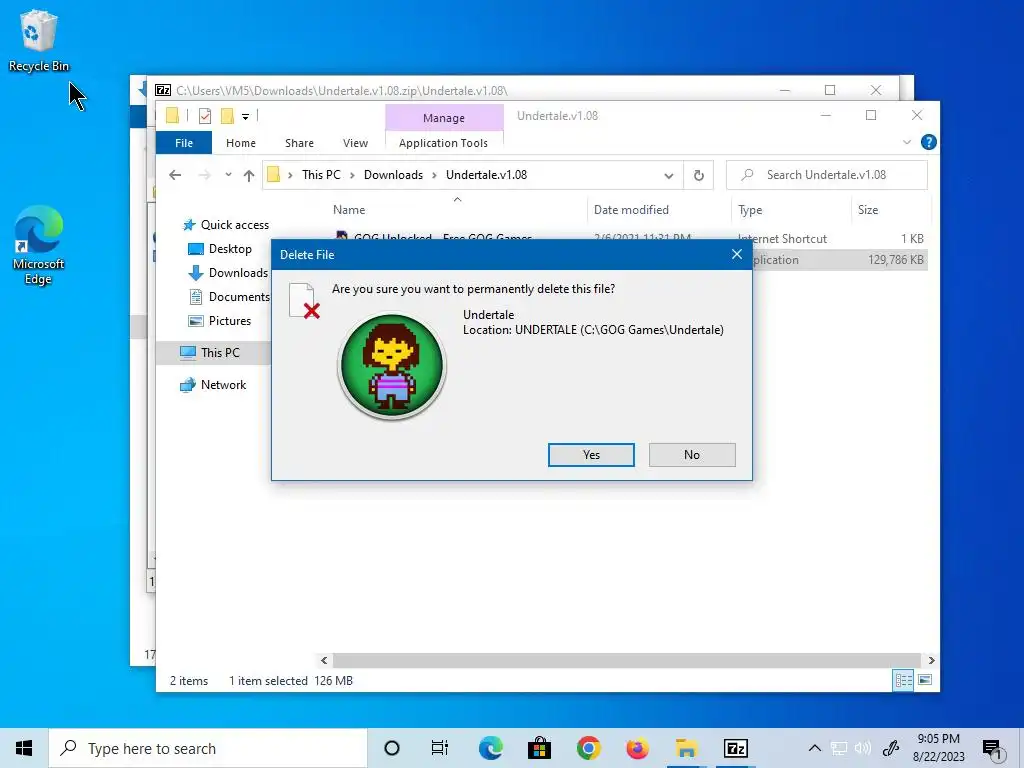The height and width of the screenshot is (768, 1024).
Task: Select This PC in navigation pane
Action: [210, 353]
